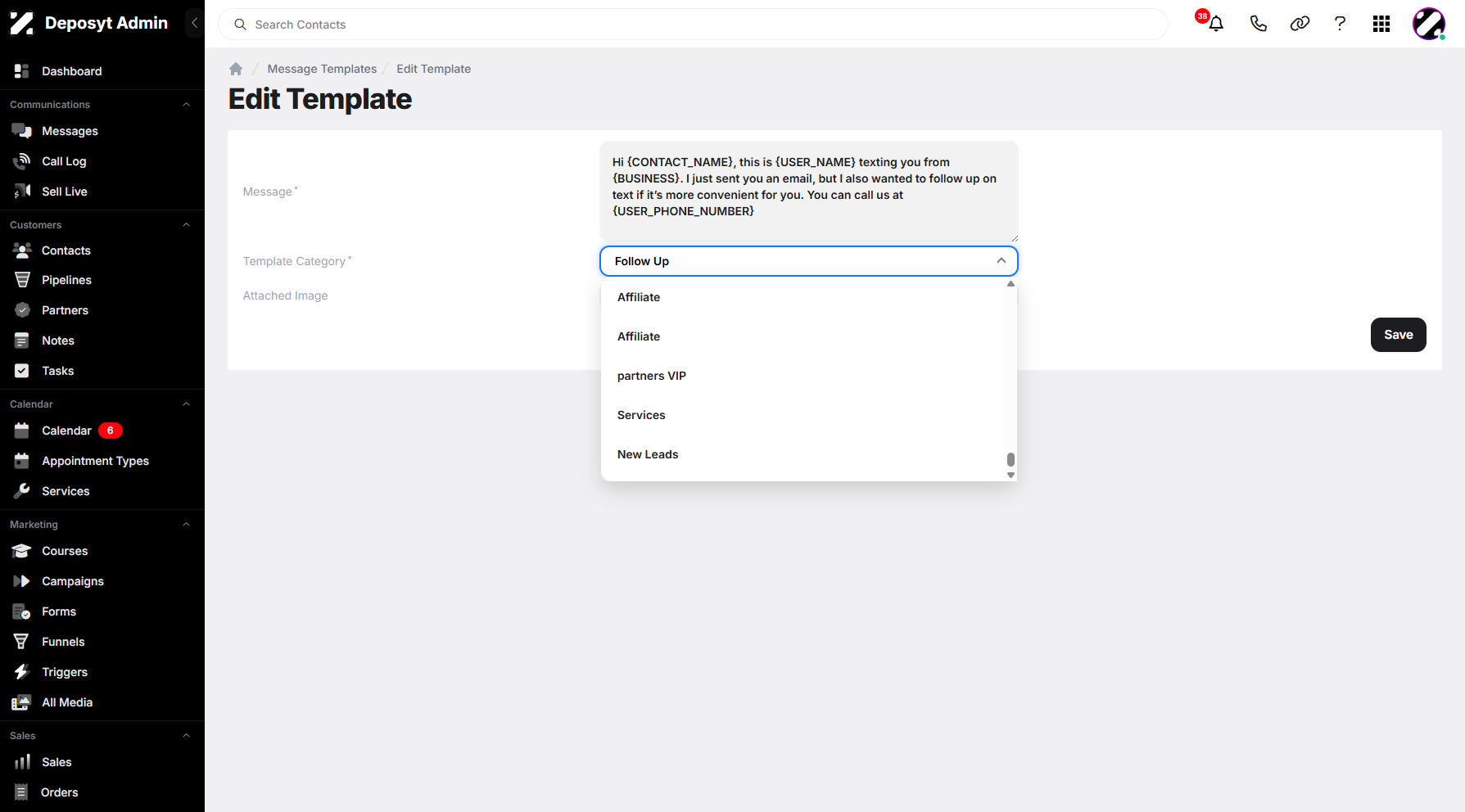
Task: Click the Search Contacts field
Action: pos(693,25)
